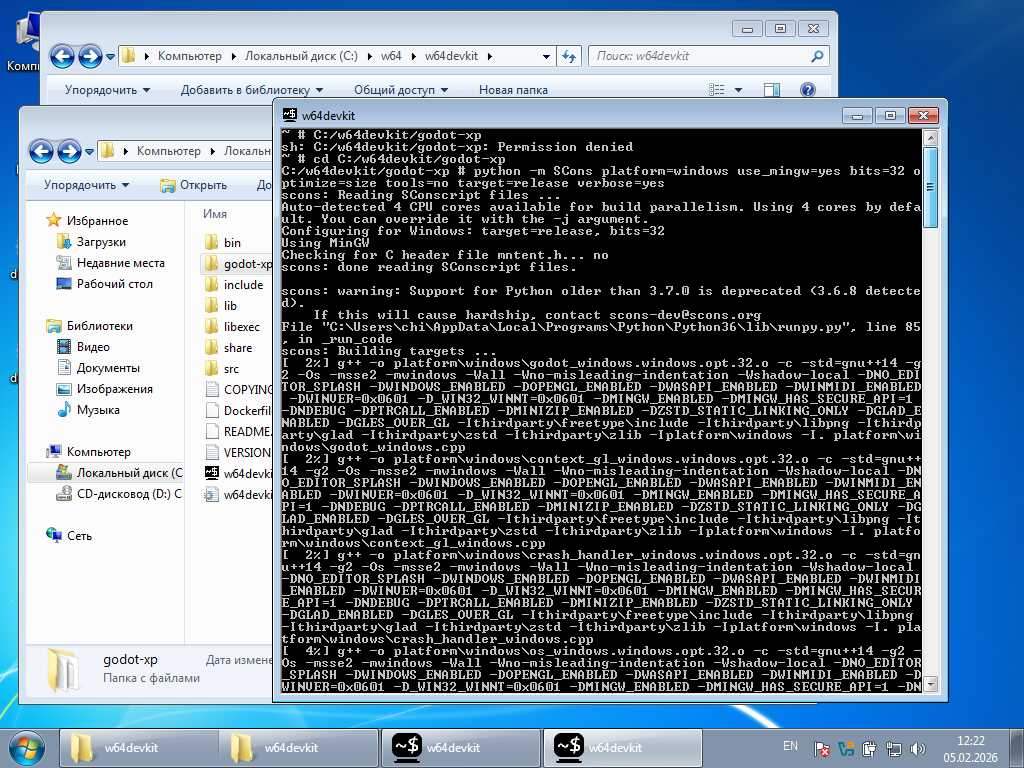Expand address bar history dropdown in rear Explorer
The width and height of the screenshot is (1024, 768).
point(546,56)
